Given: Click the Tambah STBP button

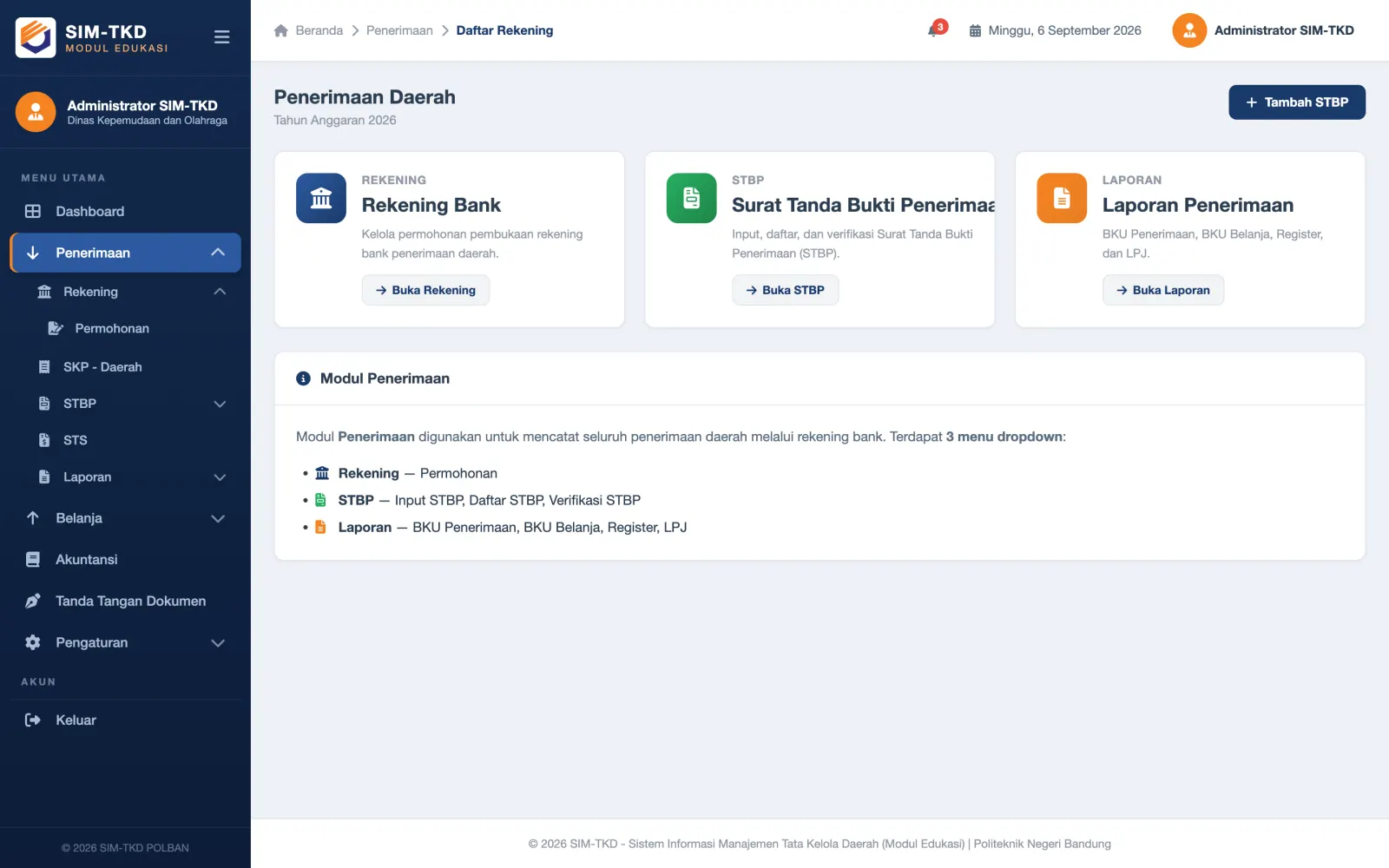Looking at the screenshot, I should tap(1297, 102).
